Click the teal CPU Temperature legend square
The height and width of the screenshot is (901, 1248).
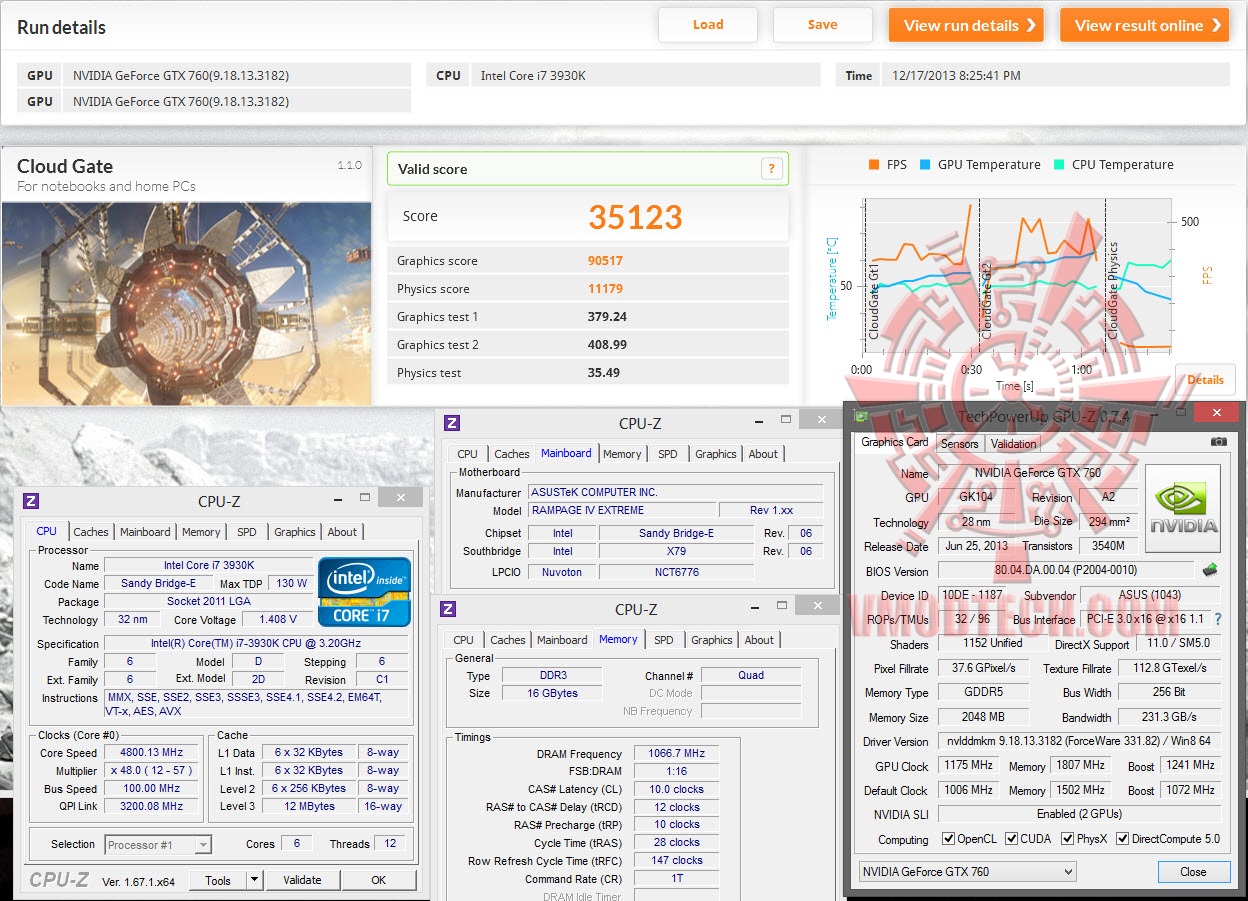point(1058,164)
